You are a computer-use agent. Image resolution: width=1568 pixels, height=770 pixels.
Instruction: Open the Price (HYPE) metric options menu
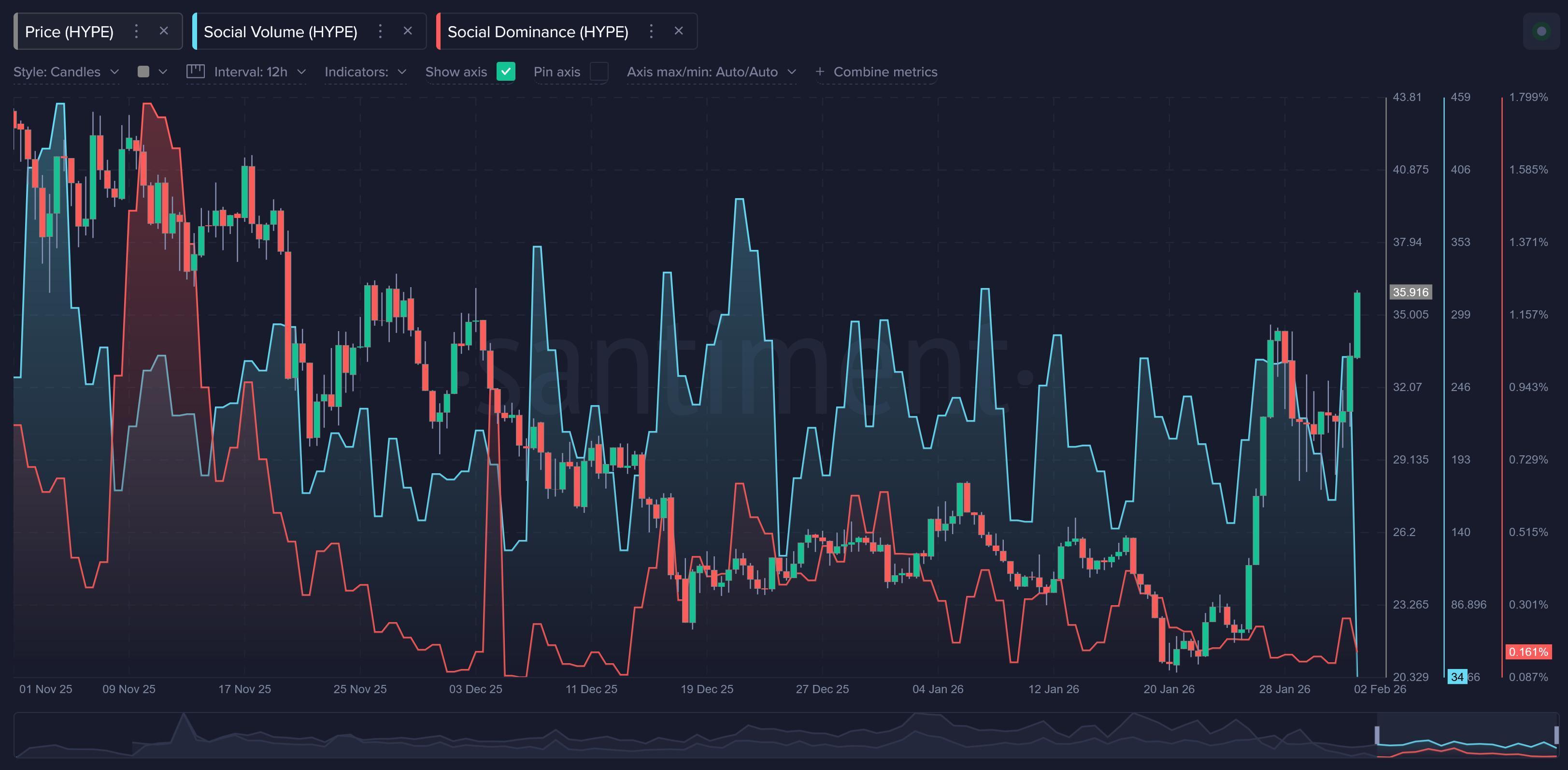(x=136, y=31)
